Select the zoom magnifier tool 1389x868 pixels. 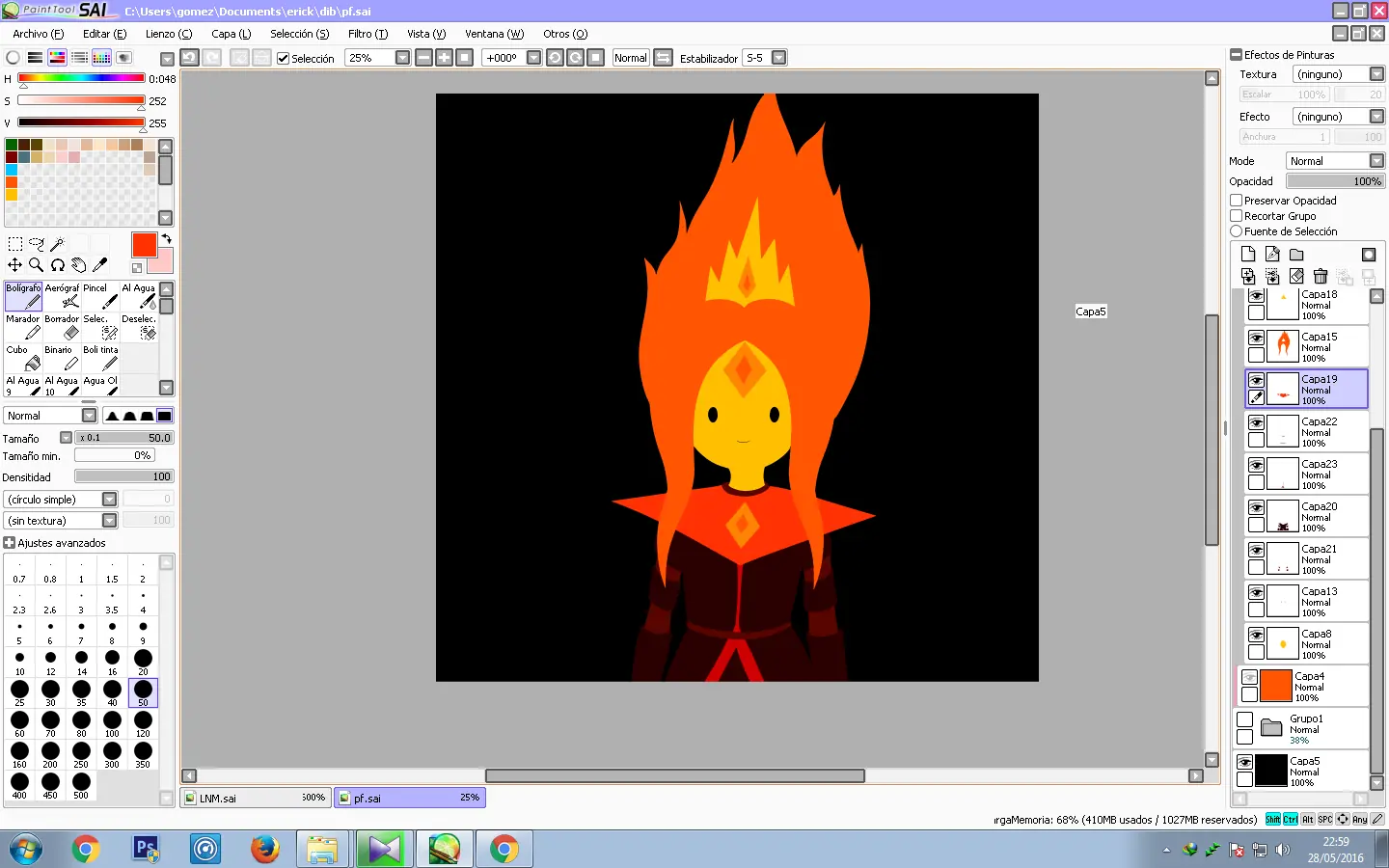point(37,265)
